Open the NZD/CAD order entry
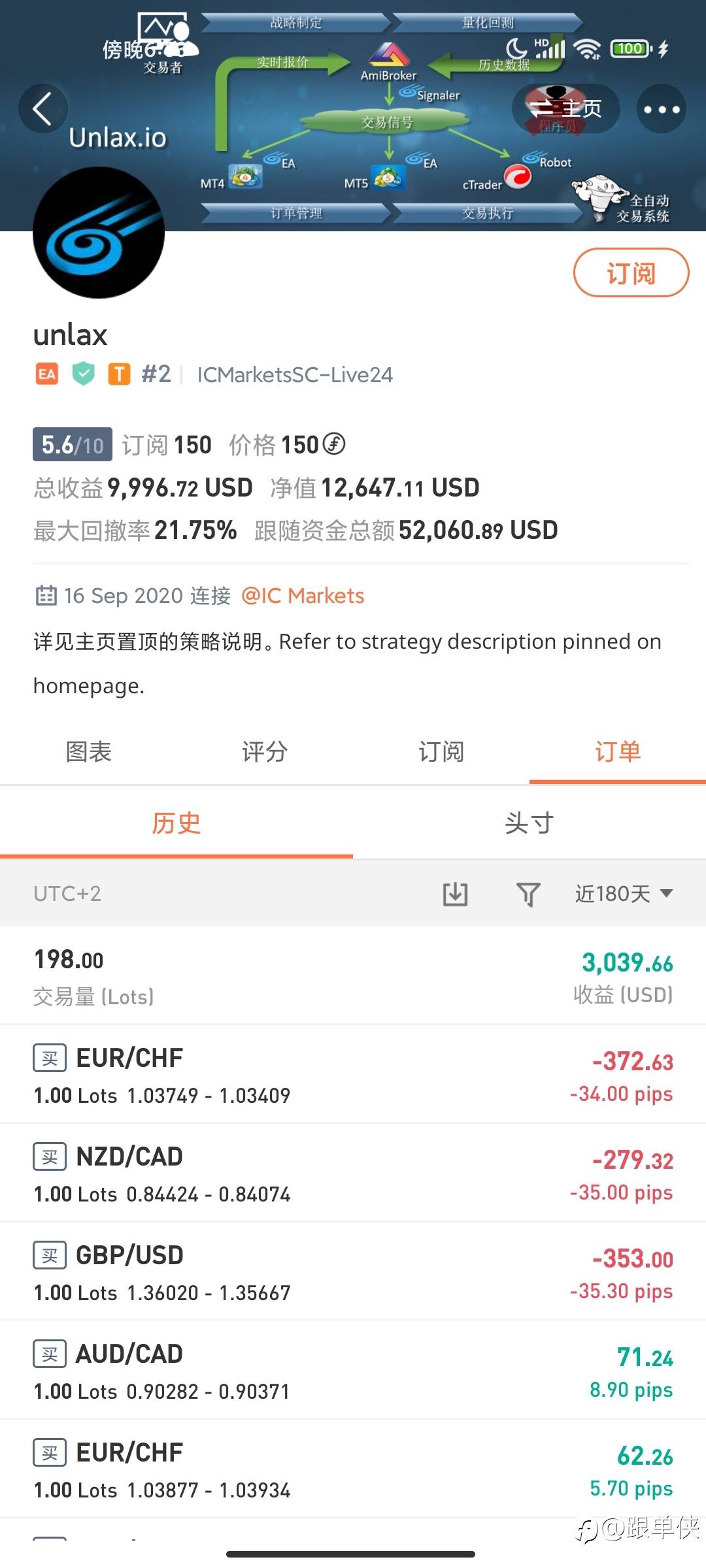706x1568 pixels. [353, 1173]
